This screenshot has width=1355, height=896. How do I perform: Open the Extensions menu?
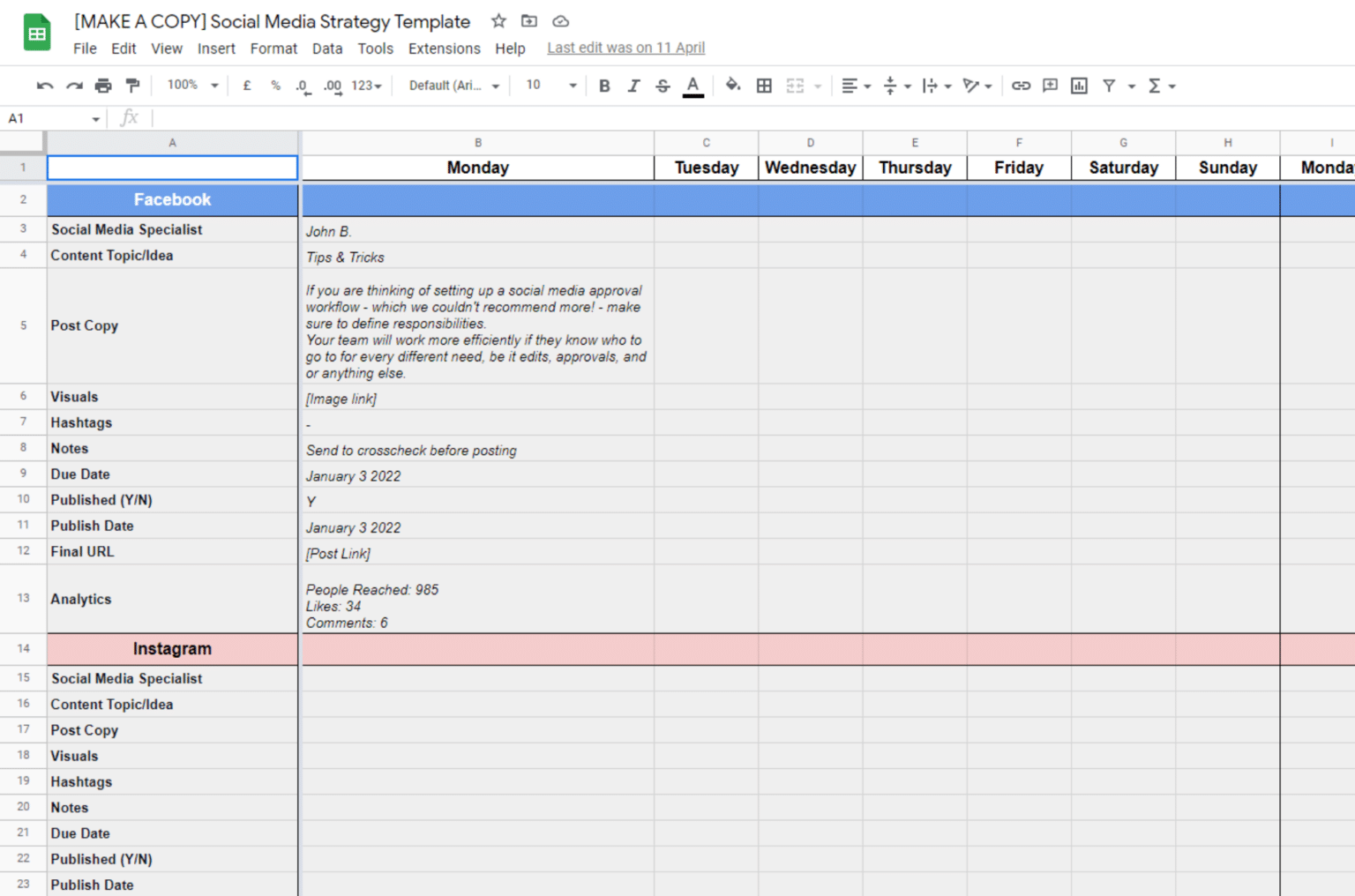(444, 49)
